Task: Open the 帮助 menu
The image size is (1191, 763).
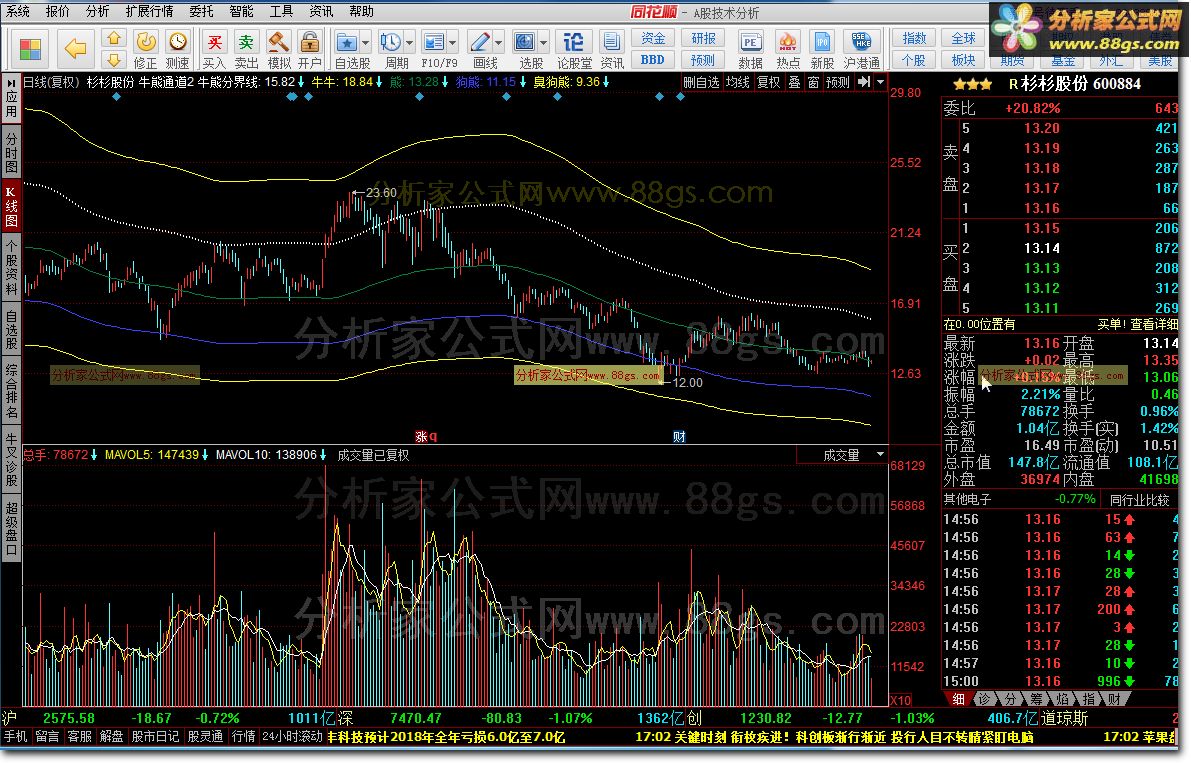Action: (x=362, y=11)
